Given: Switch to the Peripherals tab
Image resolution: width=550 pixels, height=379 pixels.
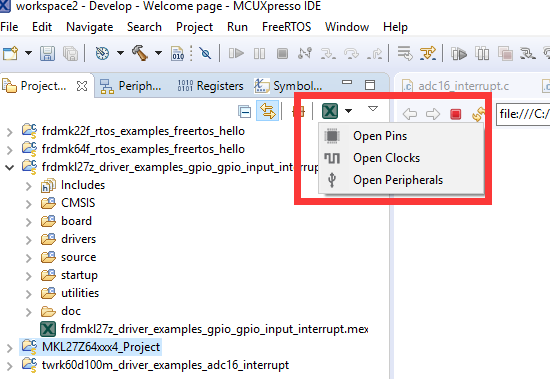Looking at the screenshot, I should coord(130,86).
